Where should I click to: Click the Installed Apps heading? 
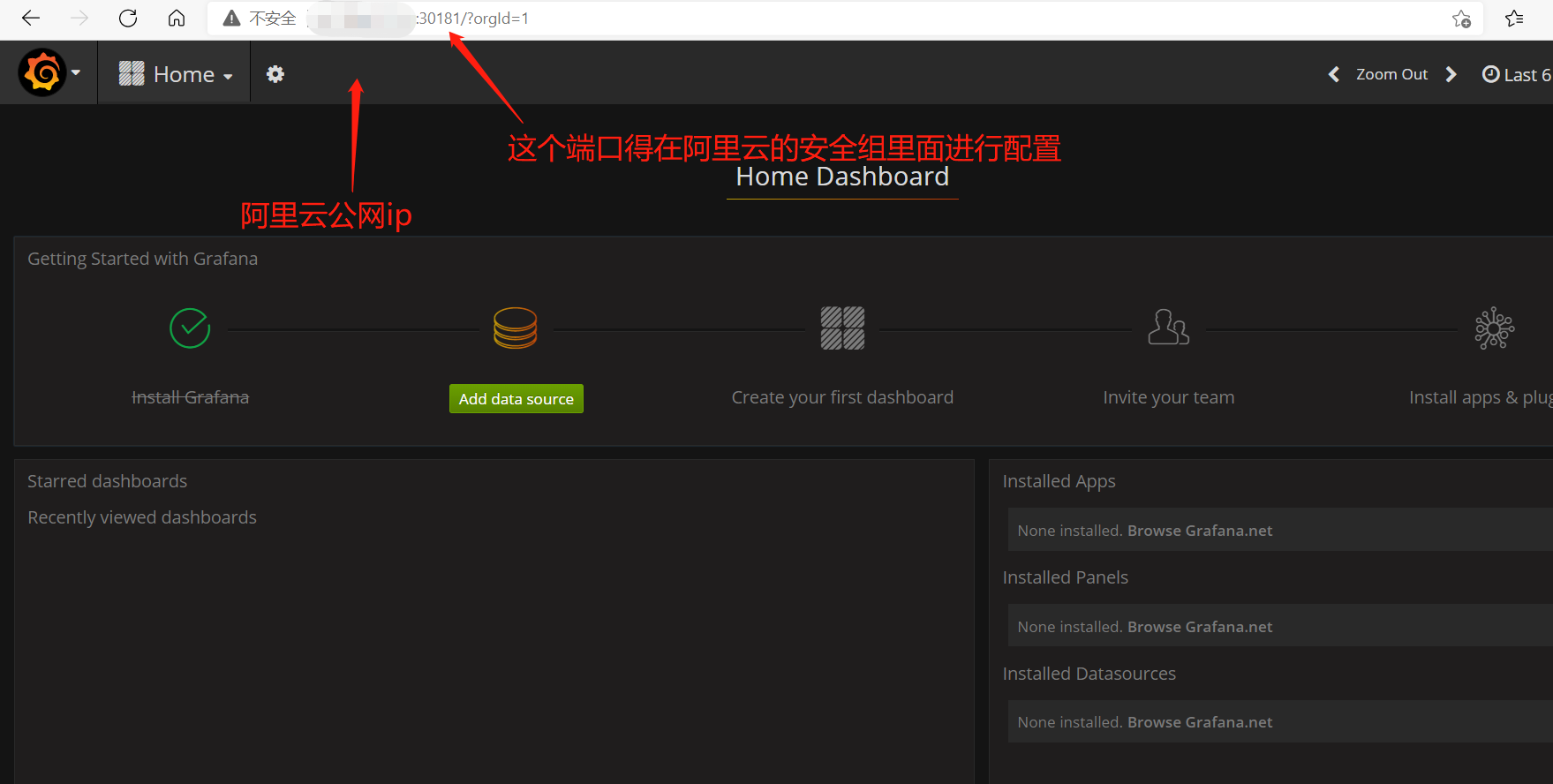(1059, 481)
